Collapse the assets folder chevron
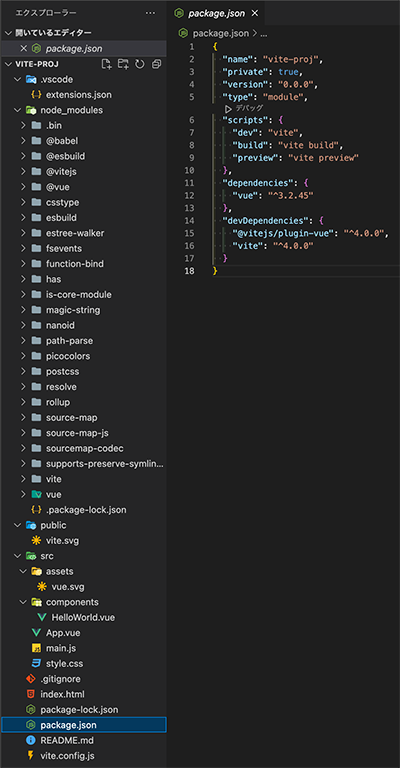Viewport: 400px width, 768px height. coord(23,571)
